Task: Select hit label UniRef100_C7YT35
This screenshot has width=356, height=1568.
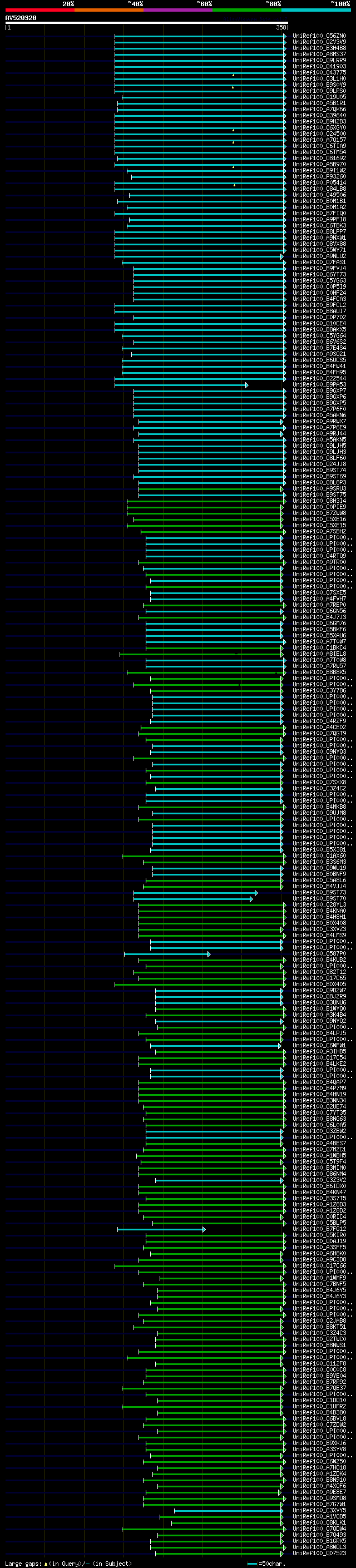Action: [319, 1112]
